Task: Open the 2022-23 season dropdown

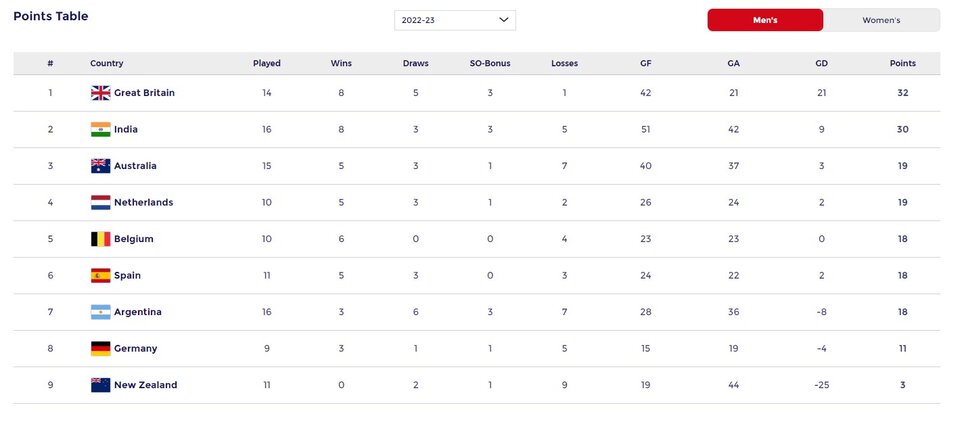Action: pyautogui.click(x=455, y=20)
